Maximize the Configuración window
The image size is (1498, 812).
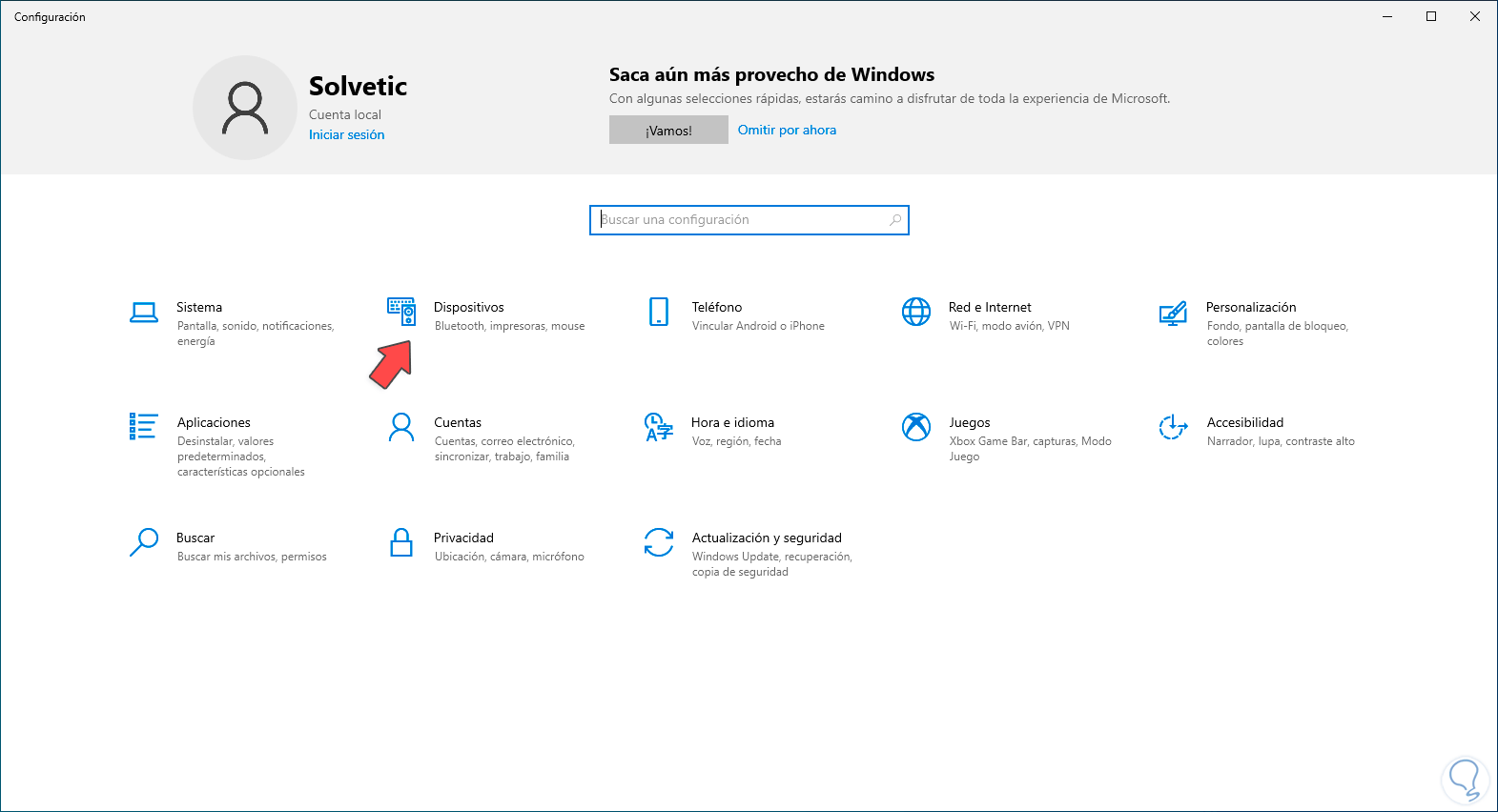pyautogui.click(x=1431, y=16)
